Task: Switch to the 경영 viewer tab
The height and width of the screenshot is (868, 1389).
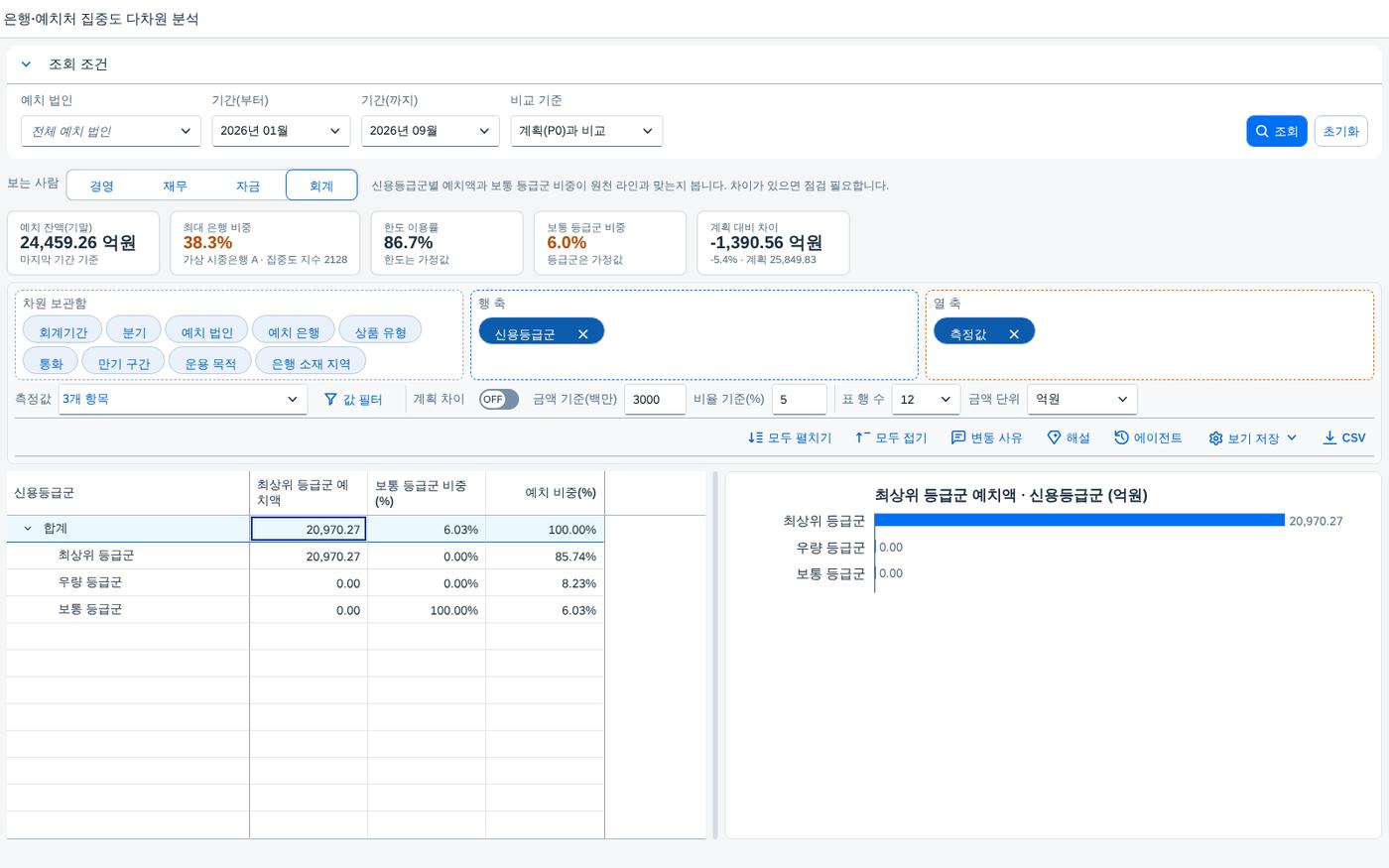Action: pyautogui.click(x=102, y=186)
